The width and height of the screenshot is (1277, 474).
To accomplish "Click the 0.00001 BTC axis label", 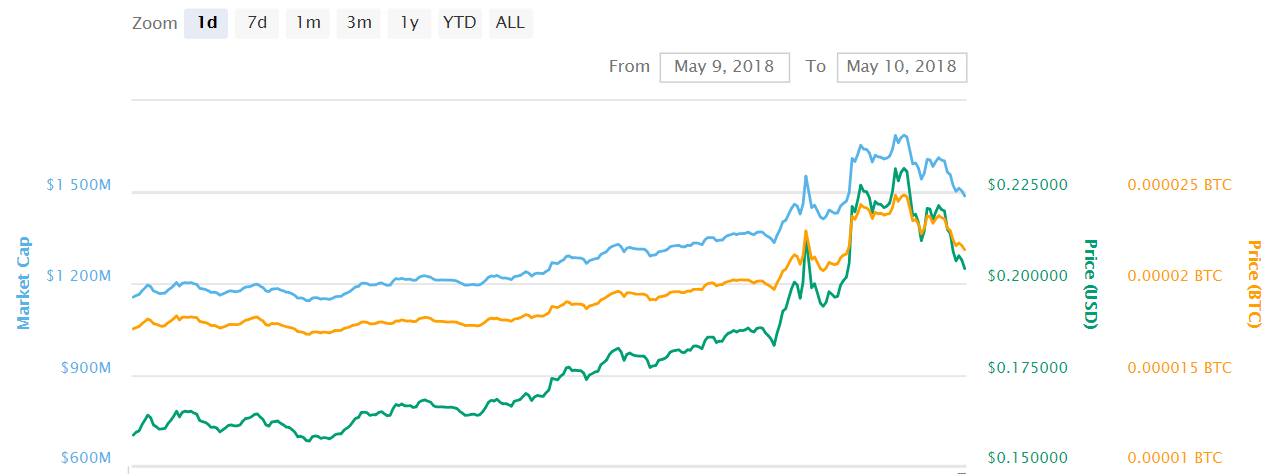I will coord(1174,458).
